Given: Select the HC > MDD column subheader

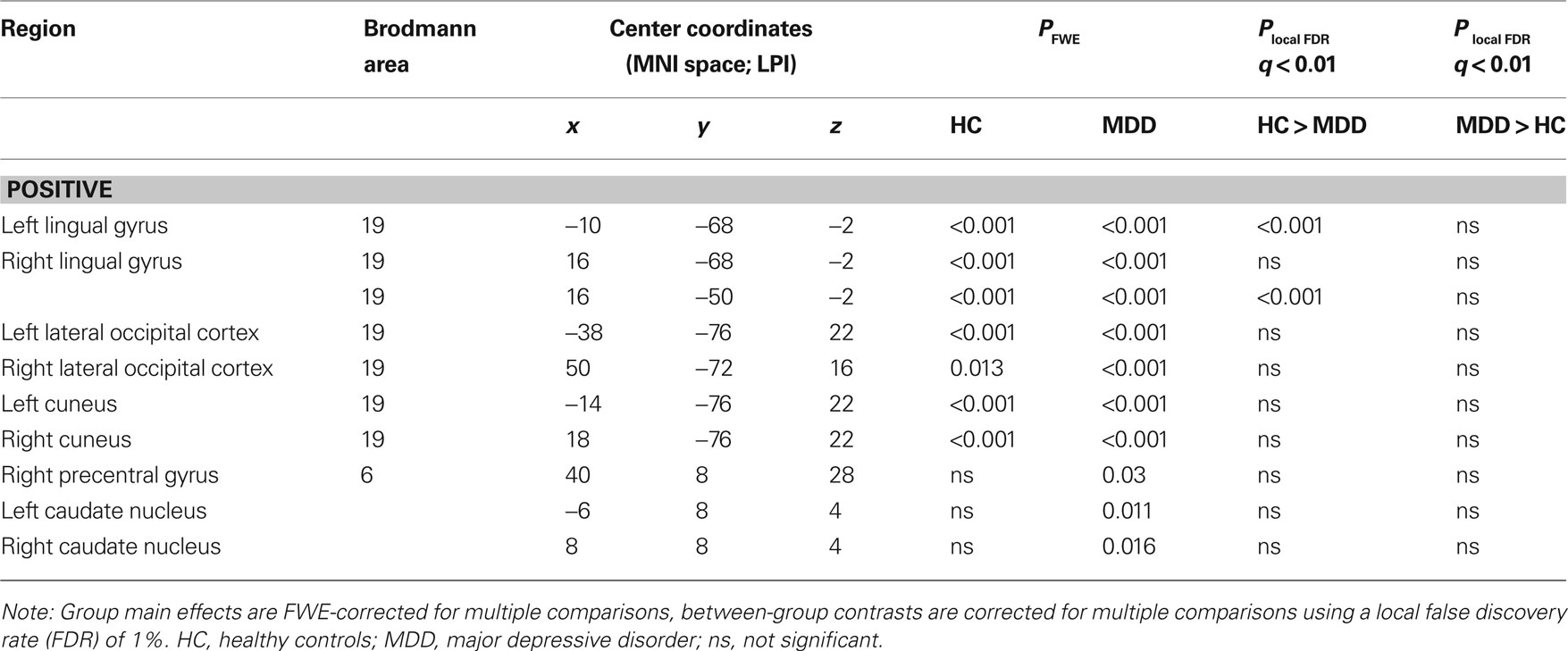Looking at the screenshot, I should tap(1311, 126).
